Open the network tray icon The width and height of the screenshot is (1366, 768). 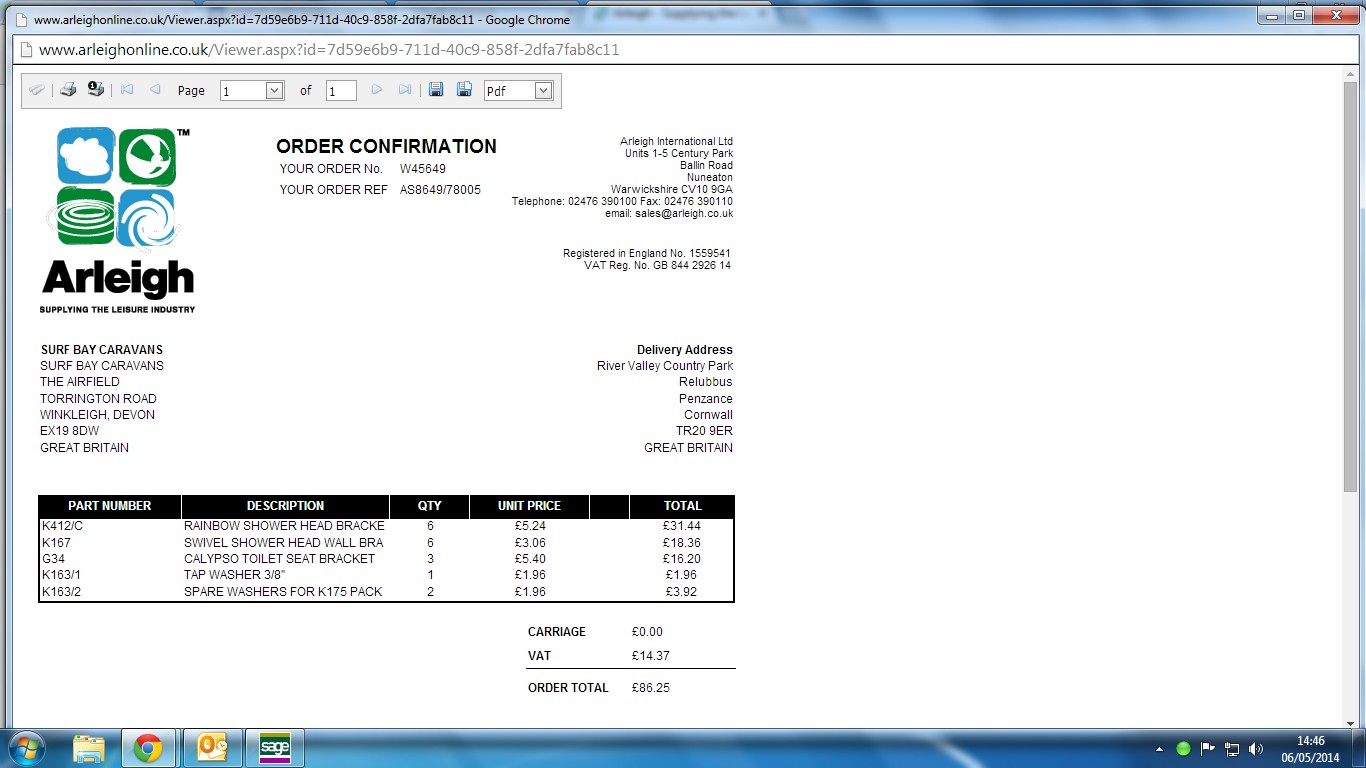click(1232, 748)
